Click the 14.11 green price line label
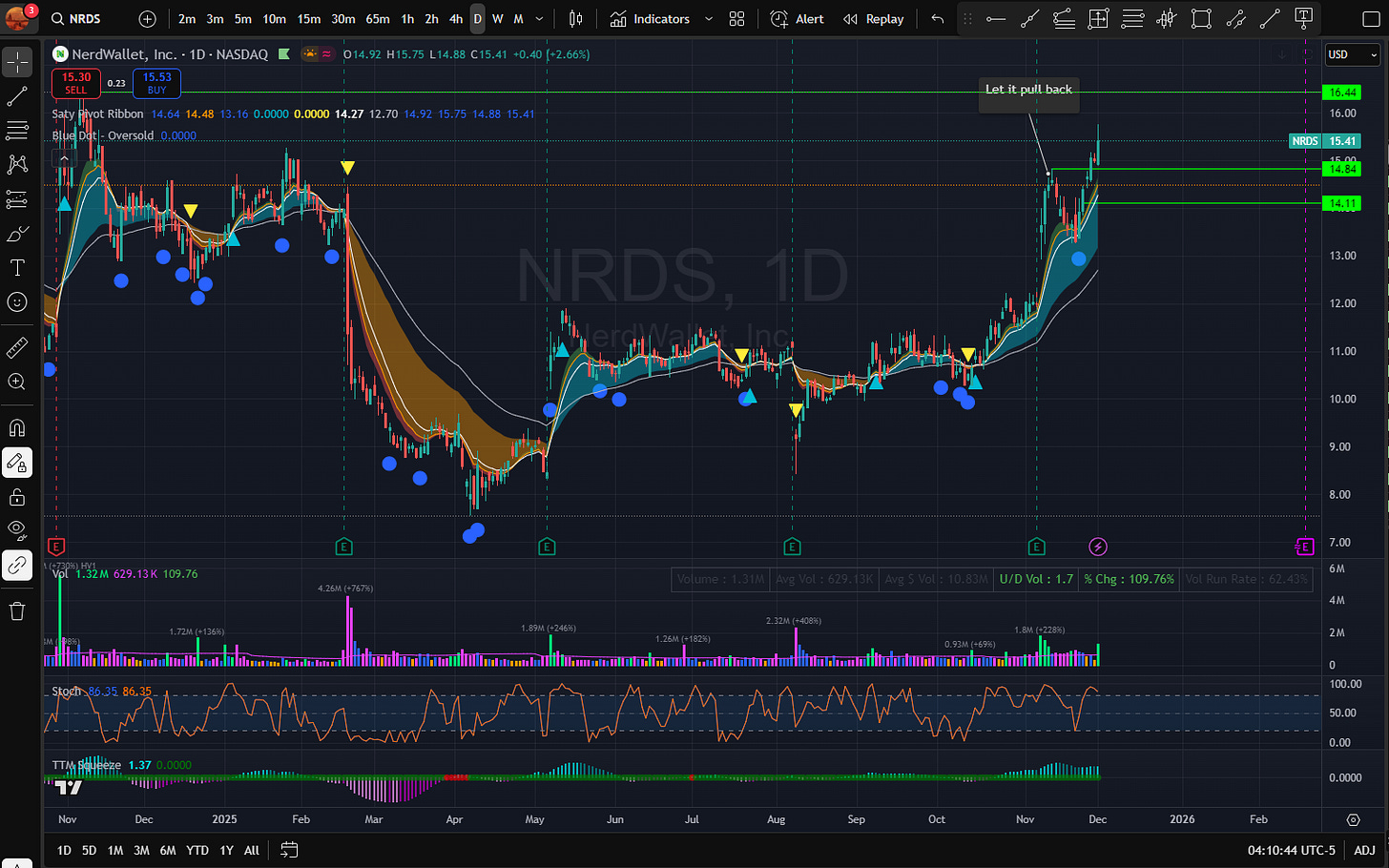The width and height of the screenshot is (1389, 868). tap(1342, 203)
